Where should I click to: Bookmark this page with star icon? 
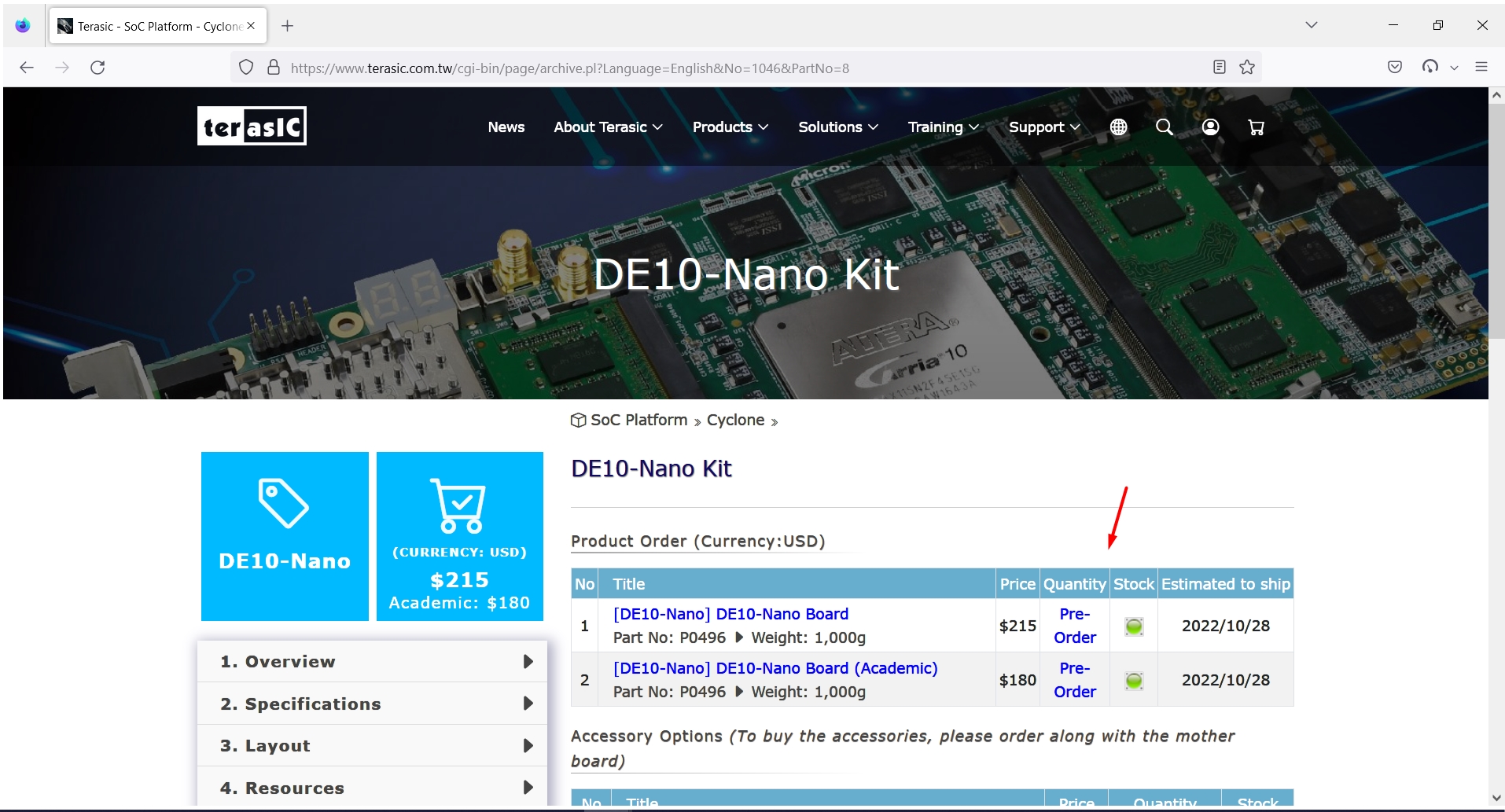click(1246, 68)
